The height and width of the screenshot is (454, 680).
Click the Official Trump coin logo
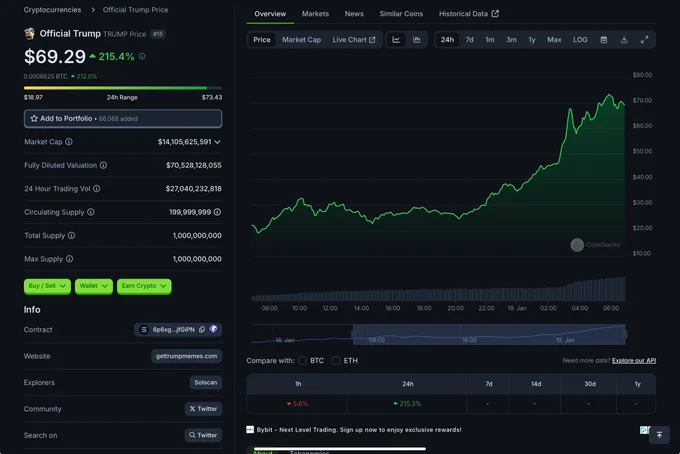tap(29, 33)
